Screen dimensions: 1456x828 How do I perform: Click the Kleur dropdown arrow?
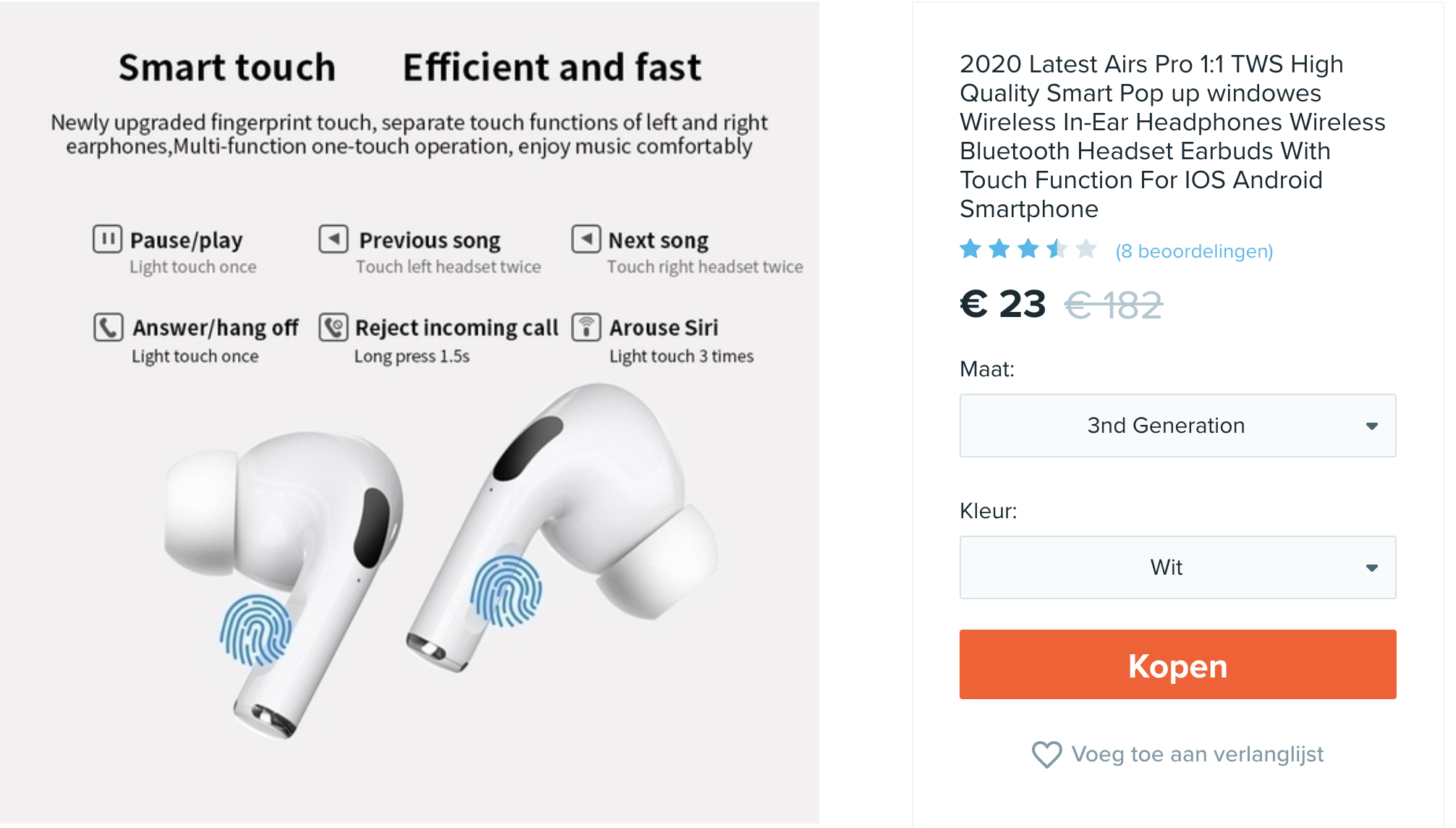(x=1371, y=568)
